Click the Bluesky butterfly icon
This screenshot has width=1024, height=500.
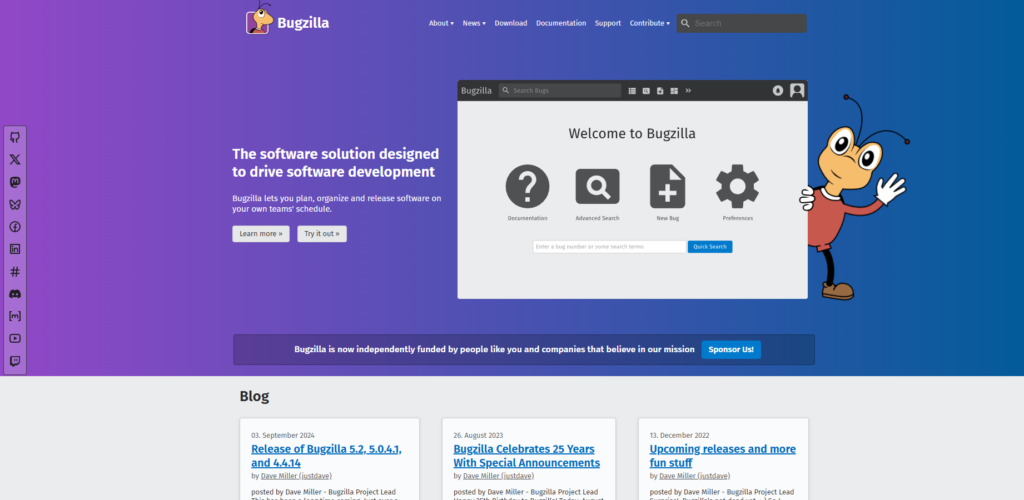[15, 204]
